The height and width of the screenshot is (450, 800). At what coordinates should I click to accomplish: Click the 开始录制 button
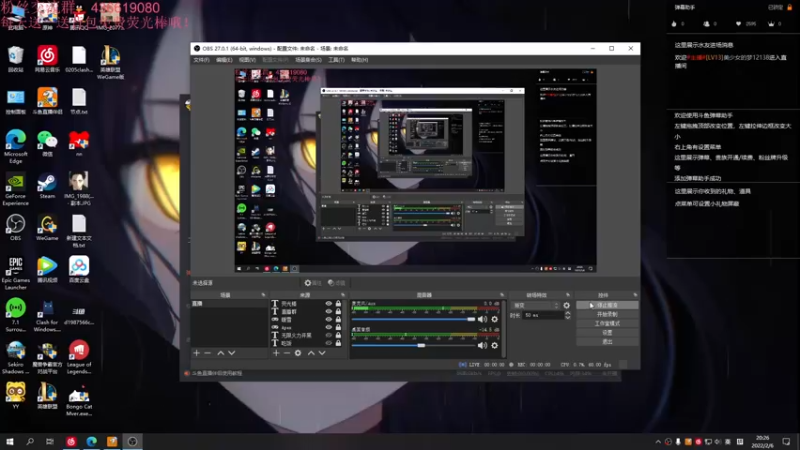pyautogui.click(x=607, y=314)
